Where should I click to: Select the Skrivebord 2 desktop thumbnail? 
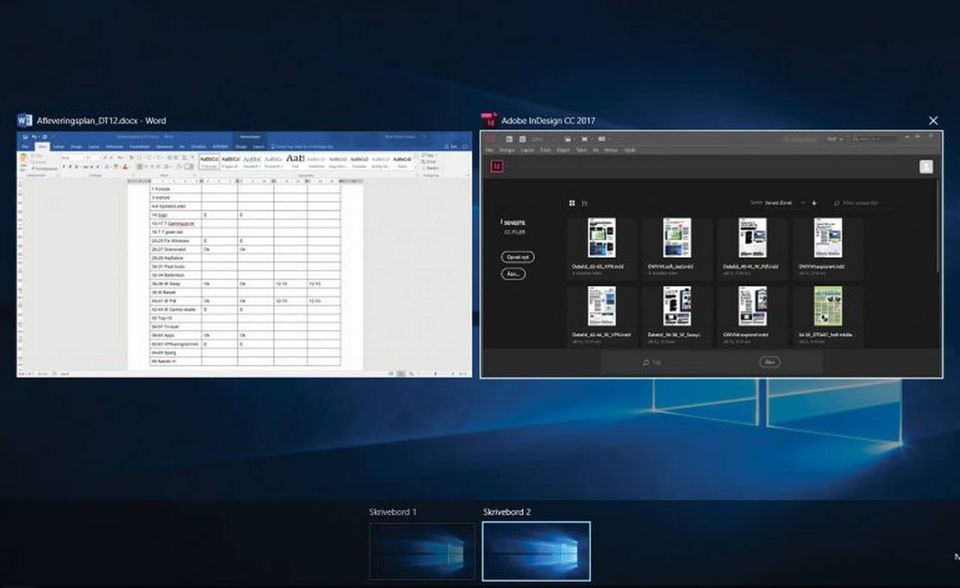536,550
